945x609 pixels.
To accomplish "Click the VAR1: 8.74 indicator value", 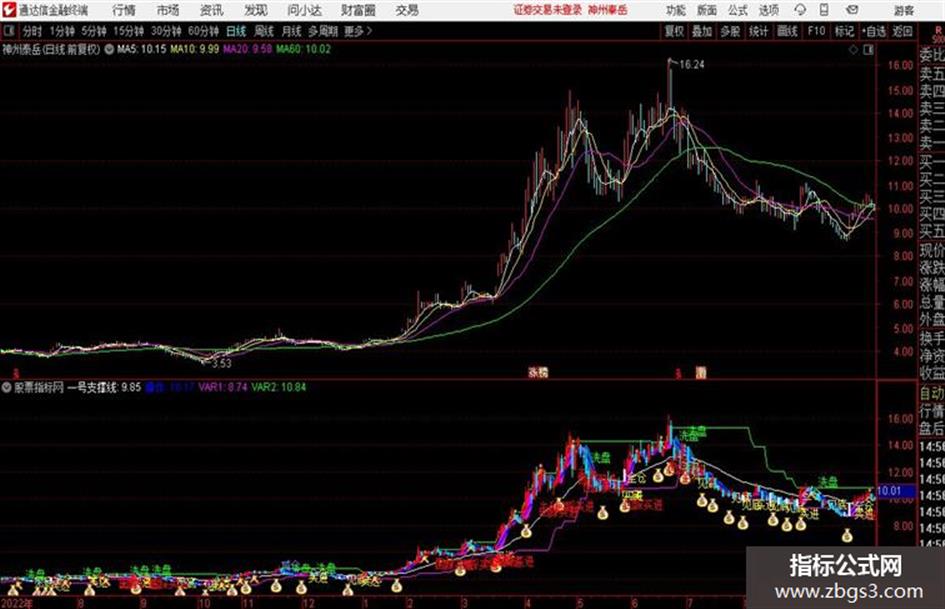I will point(223,387).
